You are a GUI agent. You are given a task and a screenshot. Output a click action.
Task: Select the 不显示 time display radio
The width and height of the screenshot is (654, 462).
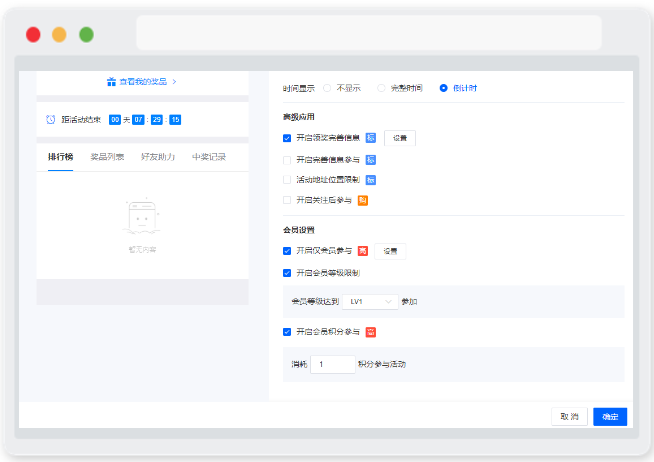click(327, 88)
